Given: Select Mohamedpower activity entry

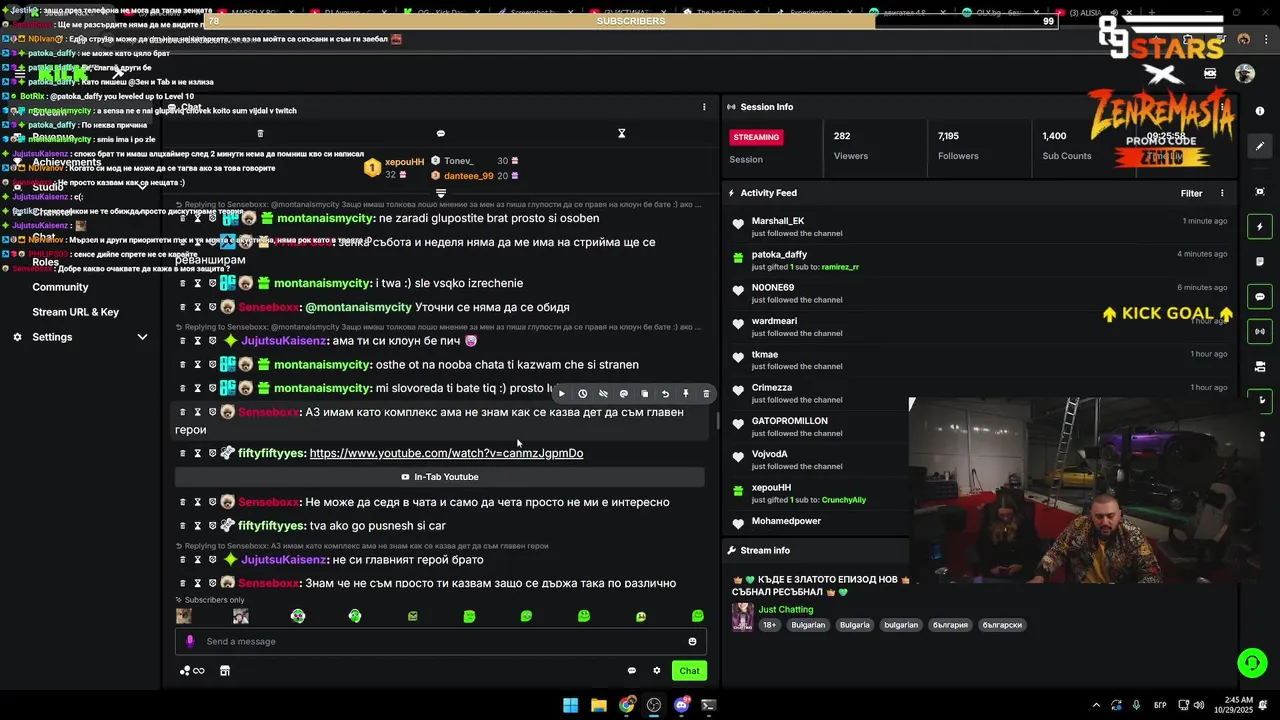Looking at the screenshot, I should click(x=786, y=521).
